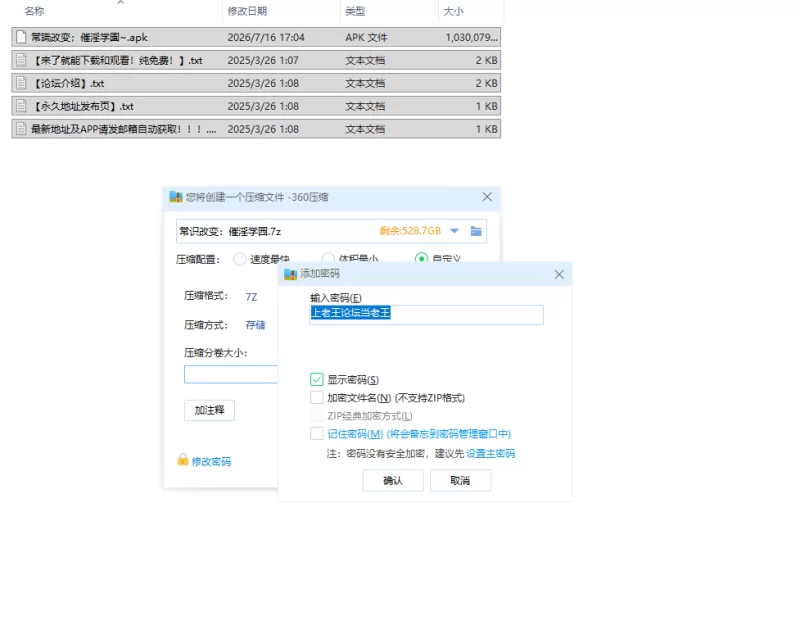This screenshot has width=800, height=639.
Task: Expand the archive path dropdown arrow
Action: point(454,231)
